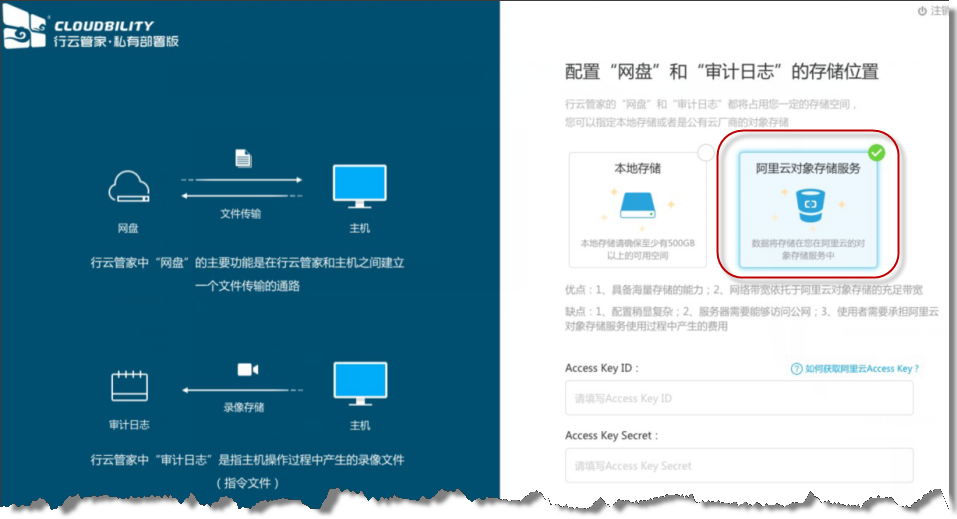The image size is (957, 519).
Task: Click the question mark help icon
Action: [x=796, y=369]
